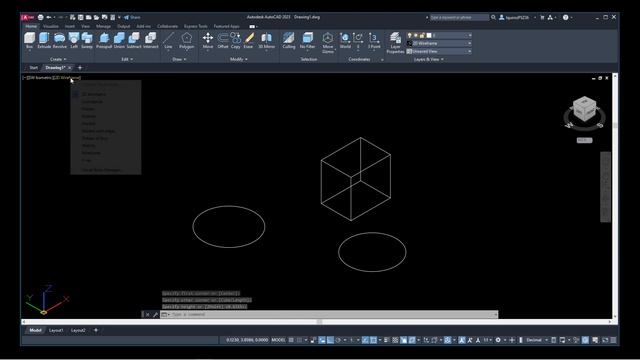Image resolution: width=640 pixels, height=360 pixels.
Task: Open the Express Tools tab
Action: (196, 26)
